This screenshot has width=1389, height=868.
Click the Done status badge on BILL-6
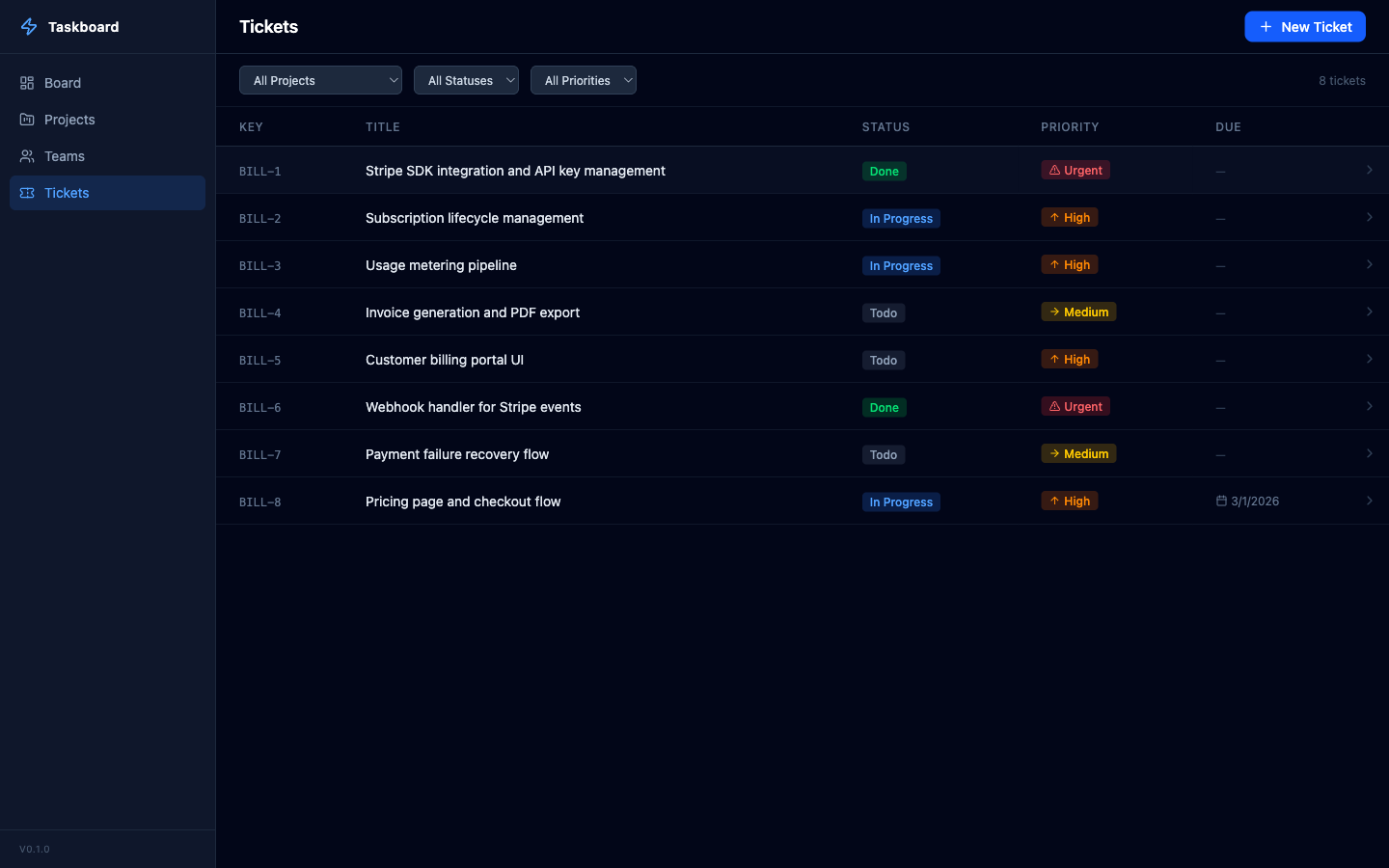pyautogui.click(x=884, y=407)
